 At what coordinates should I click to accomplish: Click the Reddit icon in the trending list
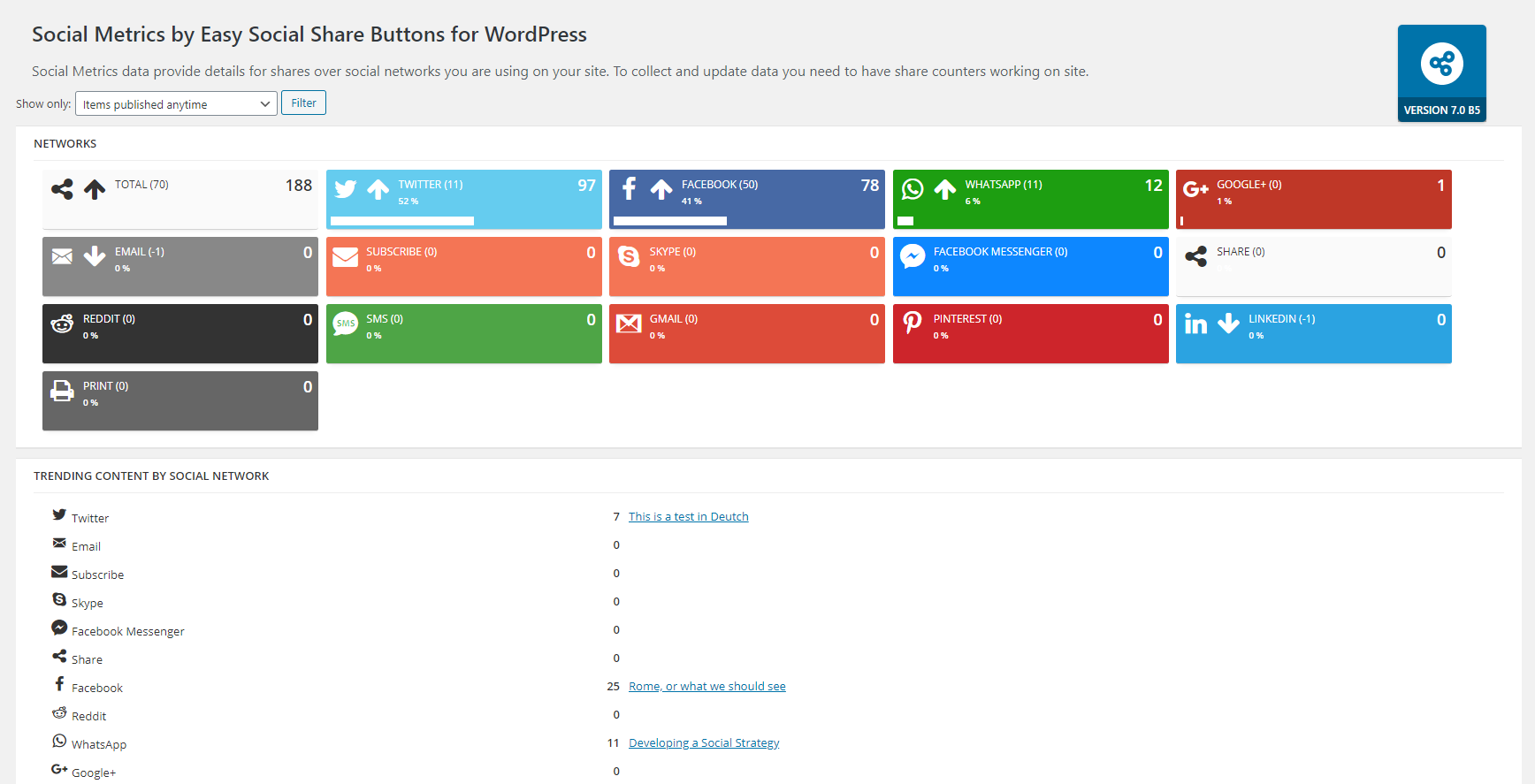tap(59, 712)
